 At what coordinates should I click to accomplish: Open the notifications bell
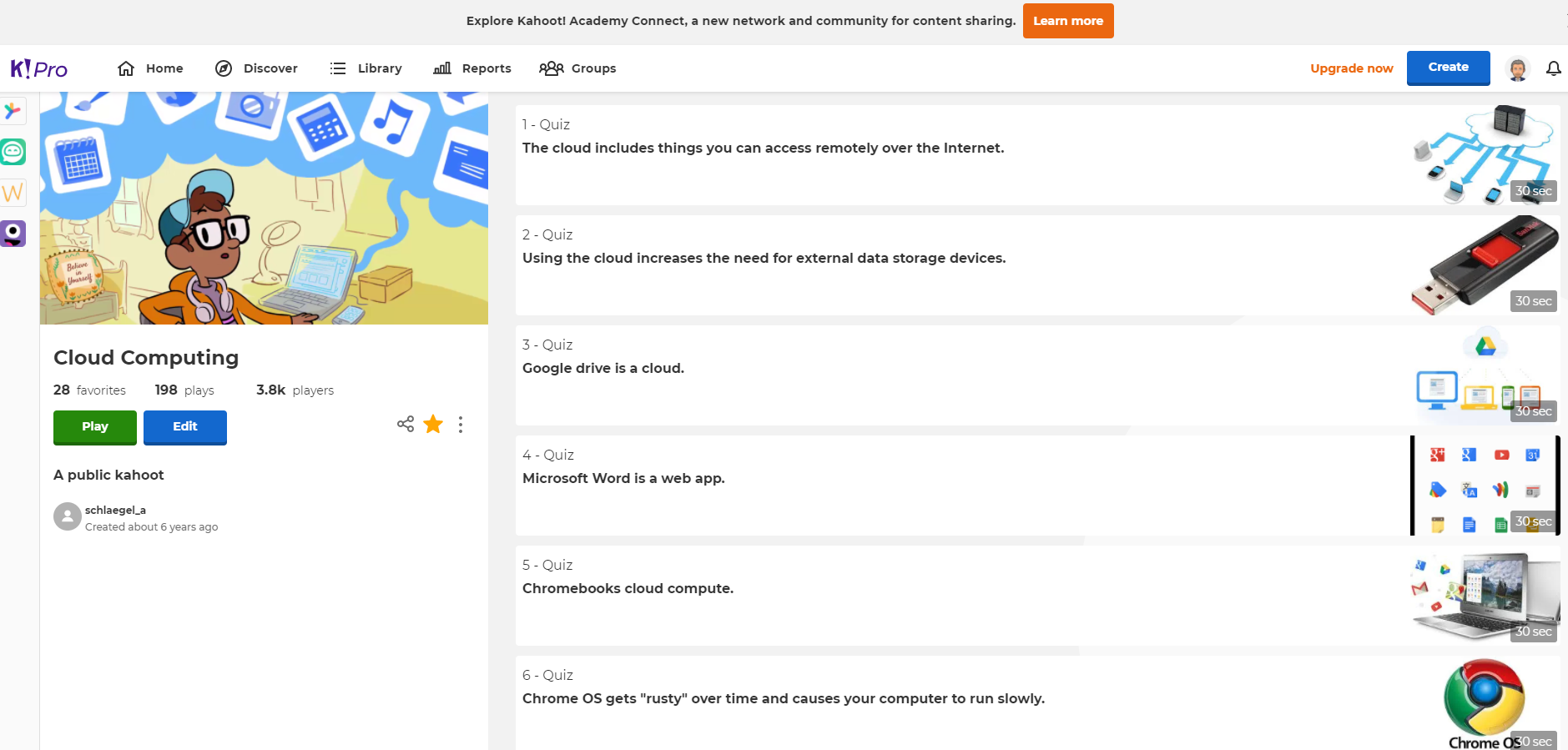[x=1553, y=68]
